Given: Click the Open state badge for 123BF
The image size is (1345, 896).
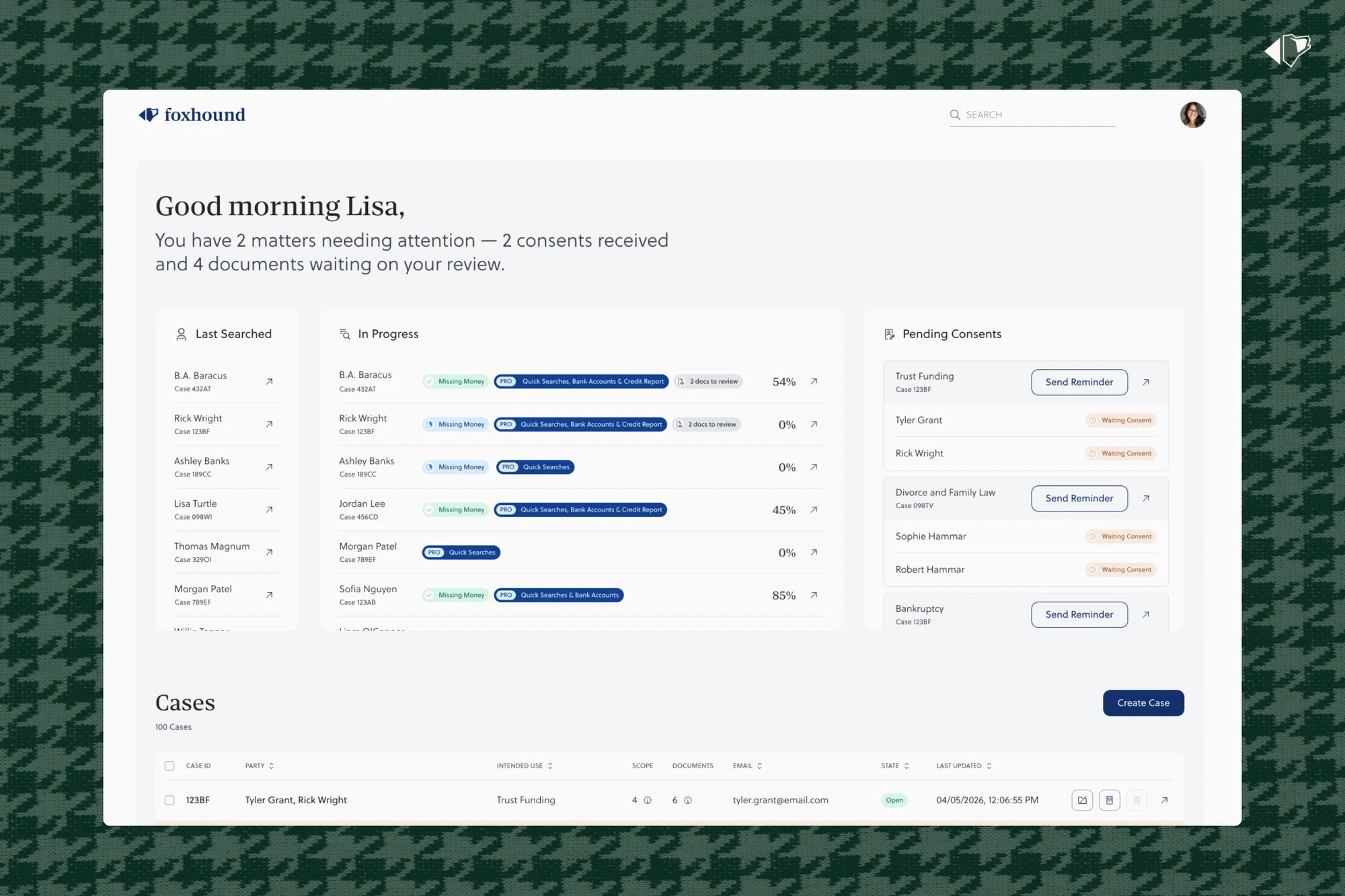Looking at the screenshot, I should (x=894, y=800).
